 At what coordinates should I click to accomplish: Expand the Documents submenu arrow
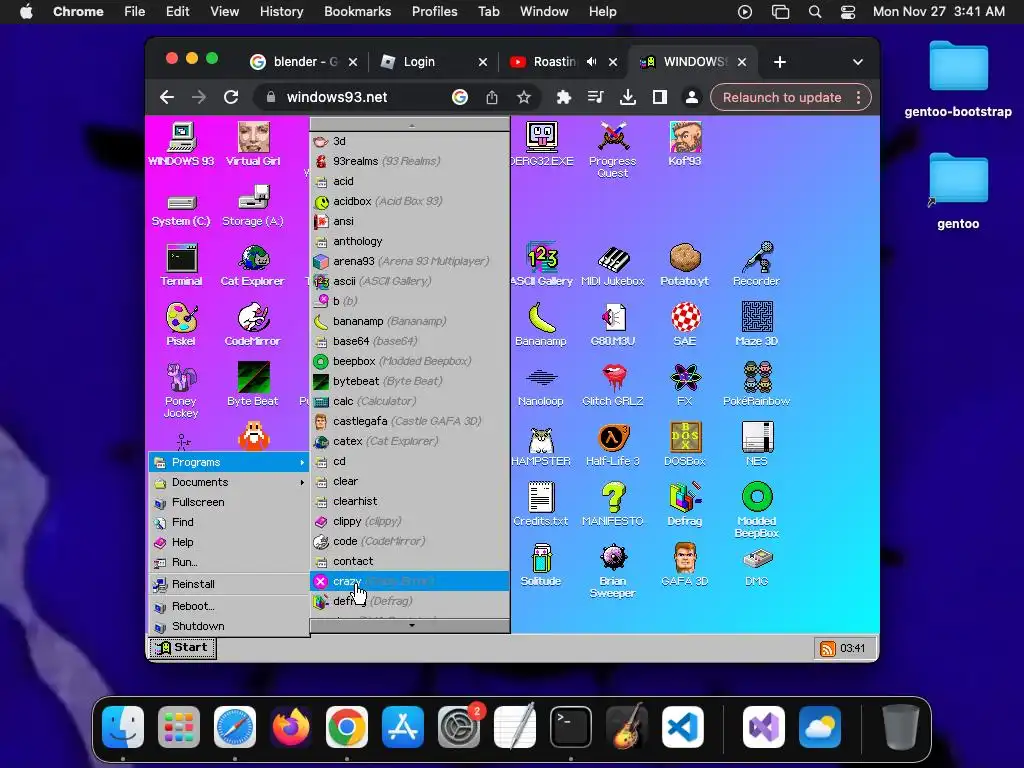302,483
